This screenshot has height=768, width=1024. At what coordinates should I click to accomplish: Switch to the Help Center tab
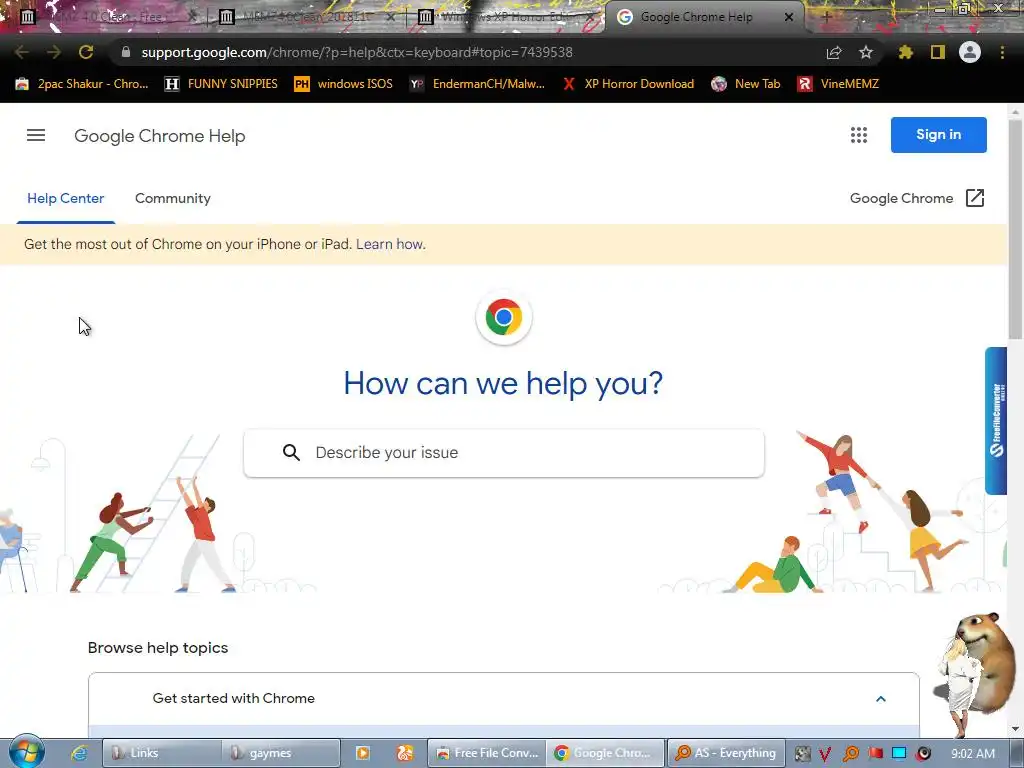pyautogui.click(x=65, y=199)
